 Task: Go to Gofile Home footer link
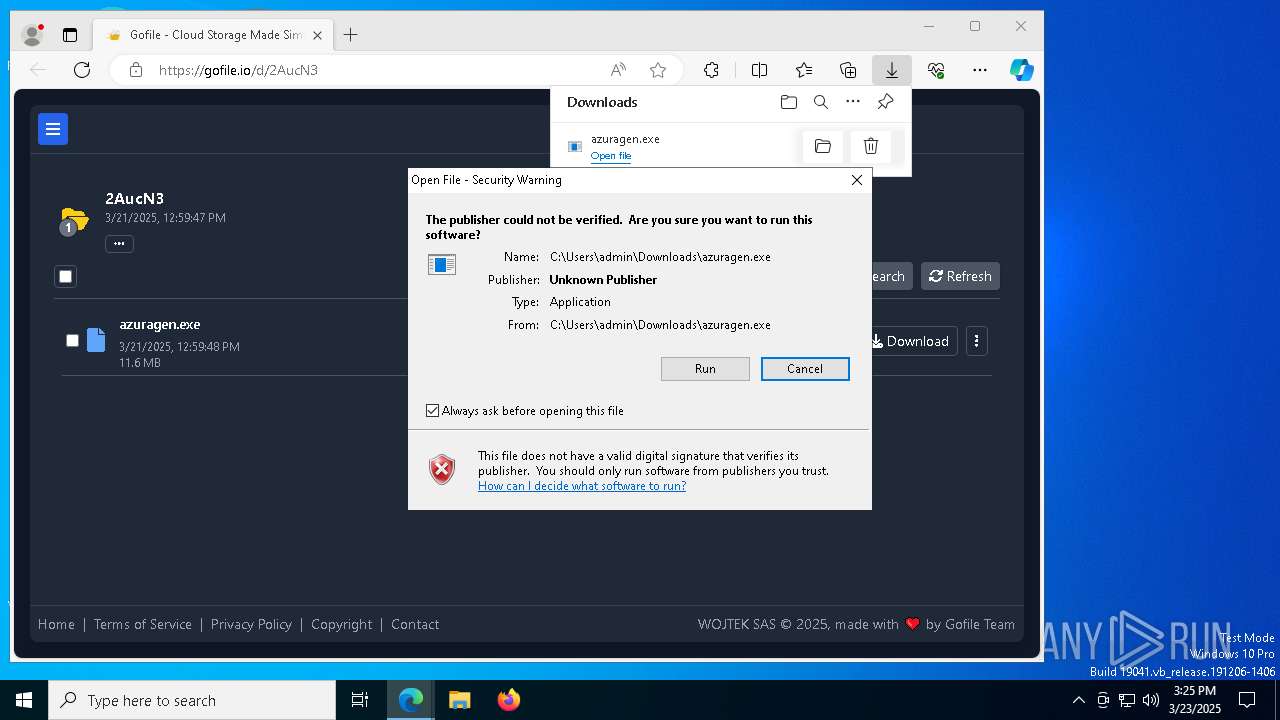pyautogui.click(x=56, y=624)
